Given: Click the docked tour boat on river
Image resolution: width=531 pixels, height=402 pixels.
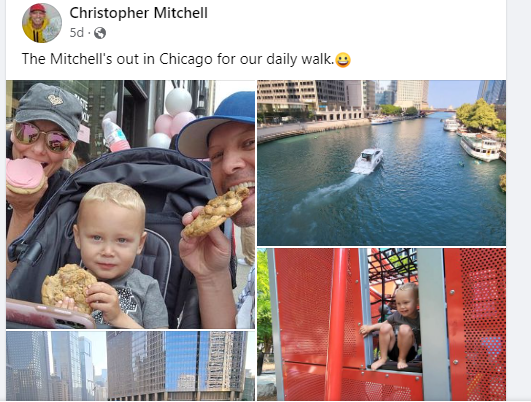Looking at the screenshot, I should [480, 147].
